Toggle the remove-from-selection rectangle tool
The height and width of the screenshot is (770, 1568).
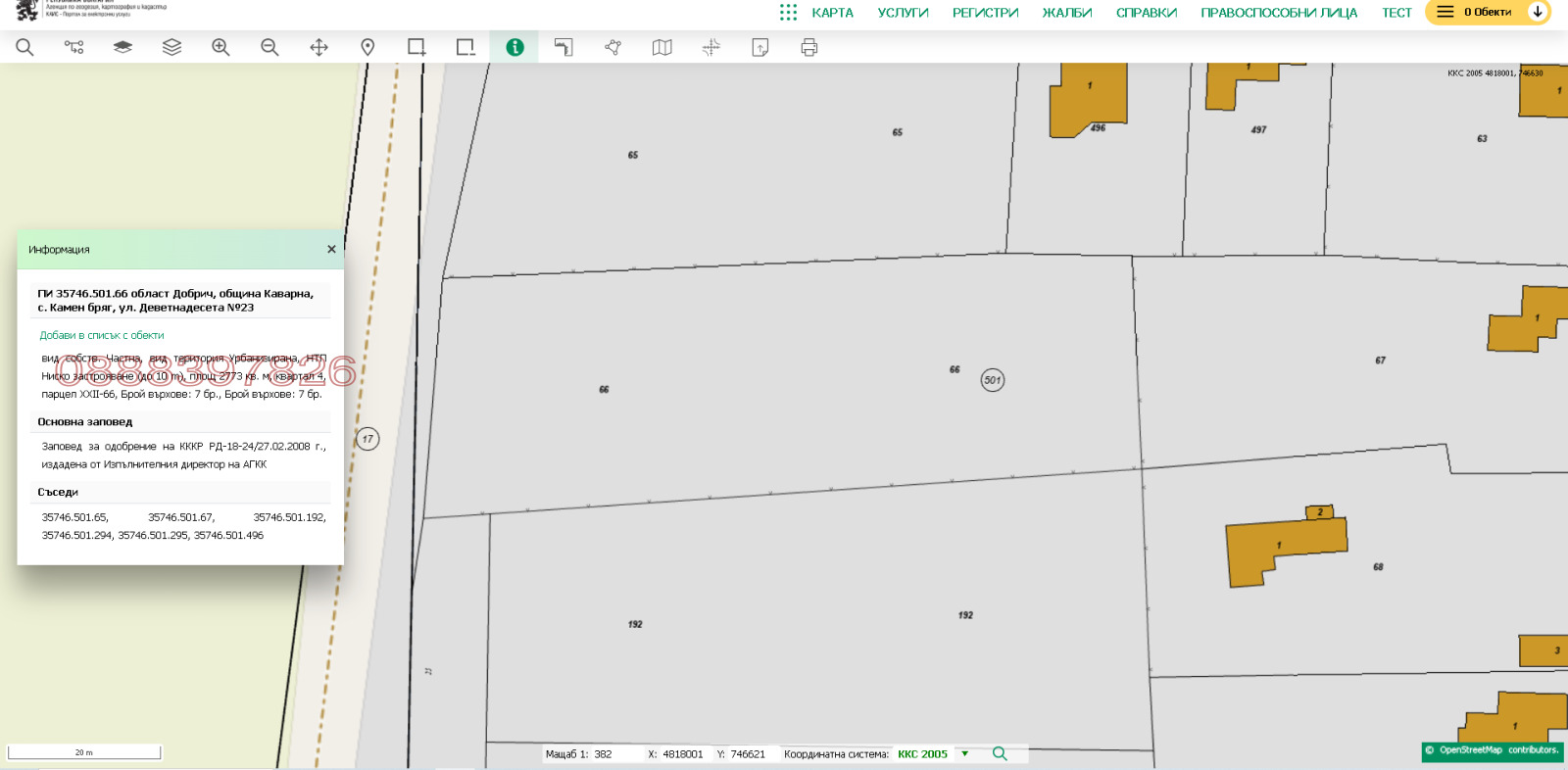pos(465,47)
